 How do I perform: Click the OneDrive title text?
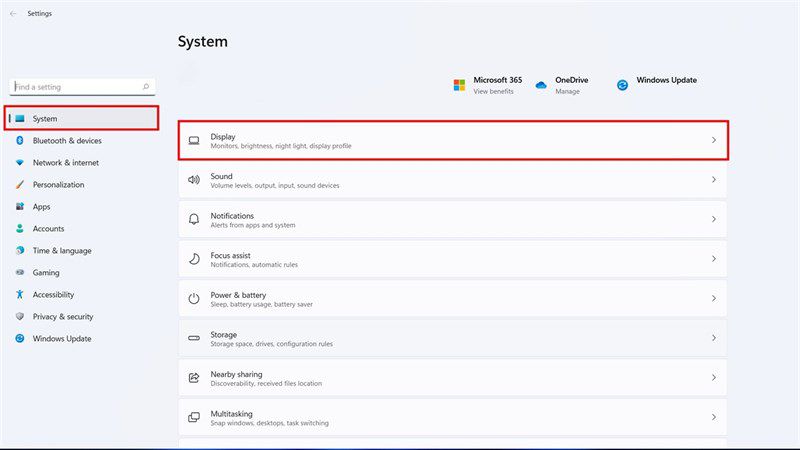571,80
